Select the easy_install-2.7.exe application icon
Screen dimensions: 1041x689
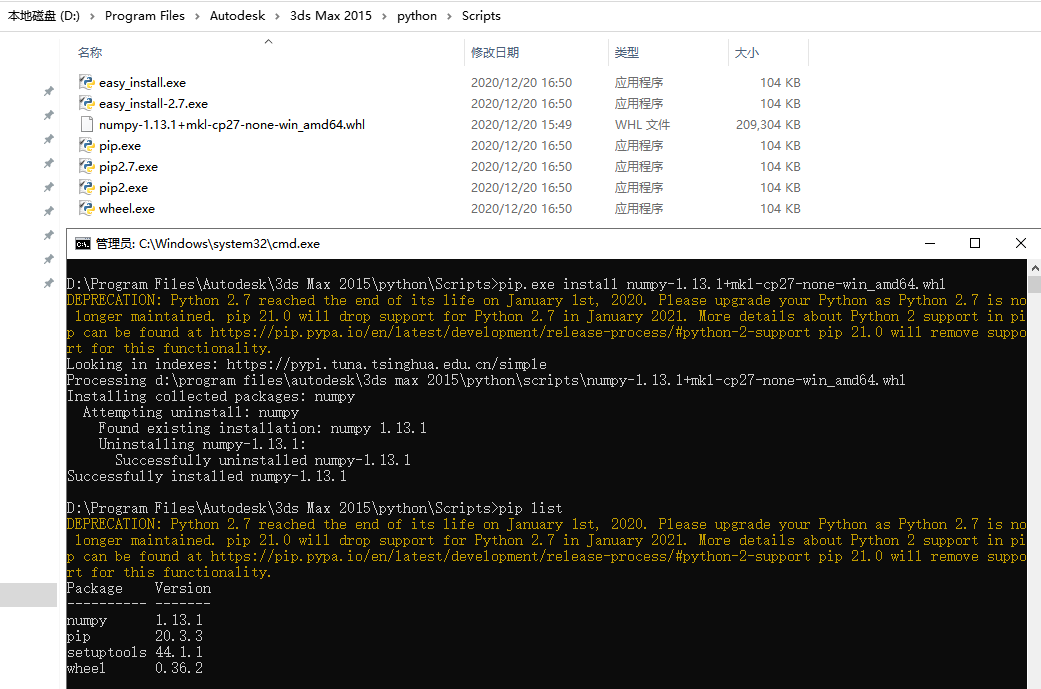(x=86, y=103)
